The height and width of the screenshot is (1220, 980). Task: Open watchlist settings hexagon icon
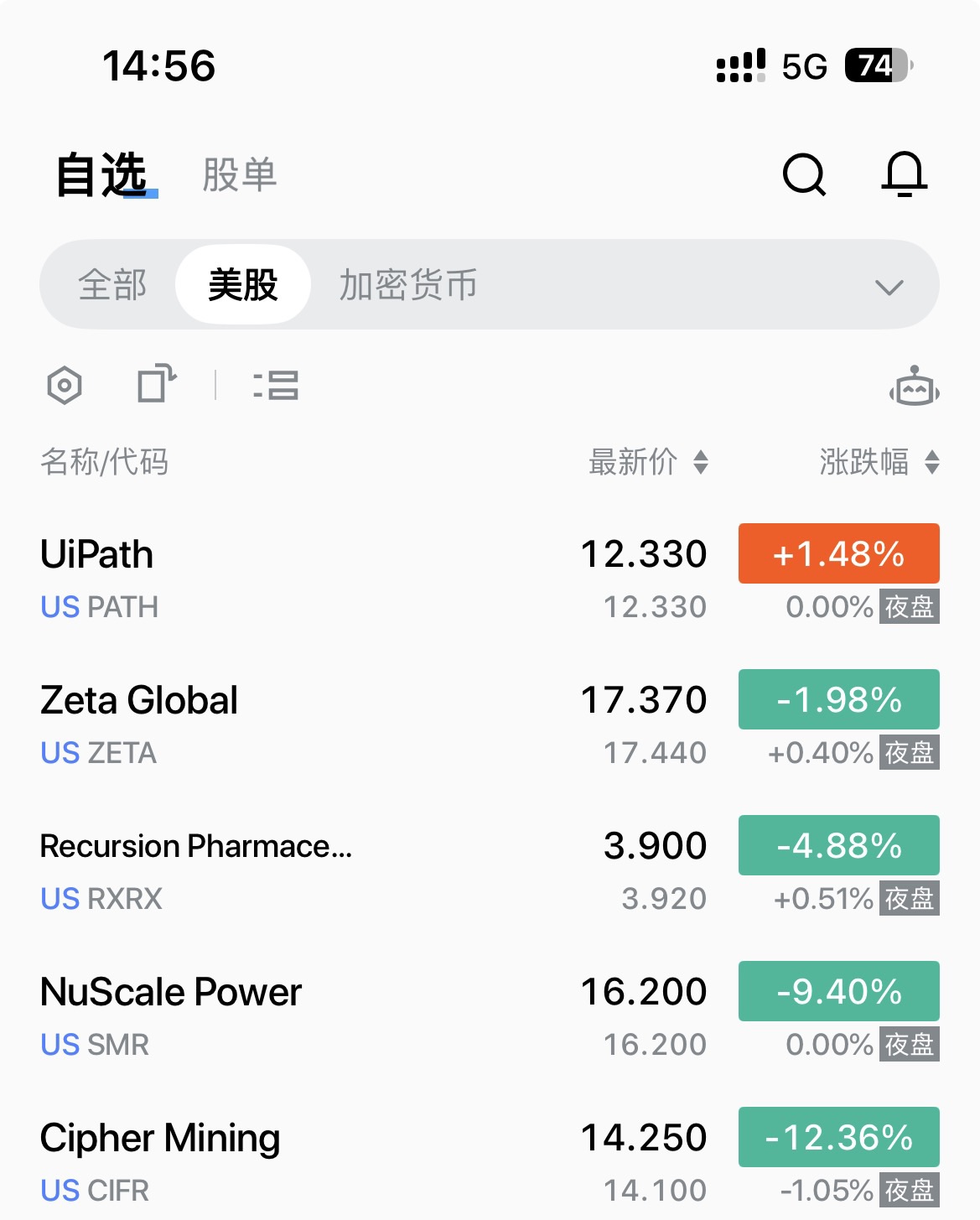pyautogui.click(x=65, y=386)
